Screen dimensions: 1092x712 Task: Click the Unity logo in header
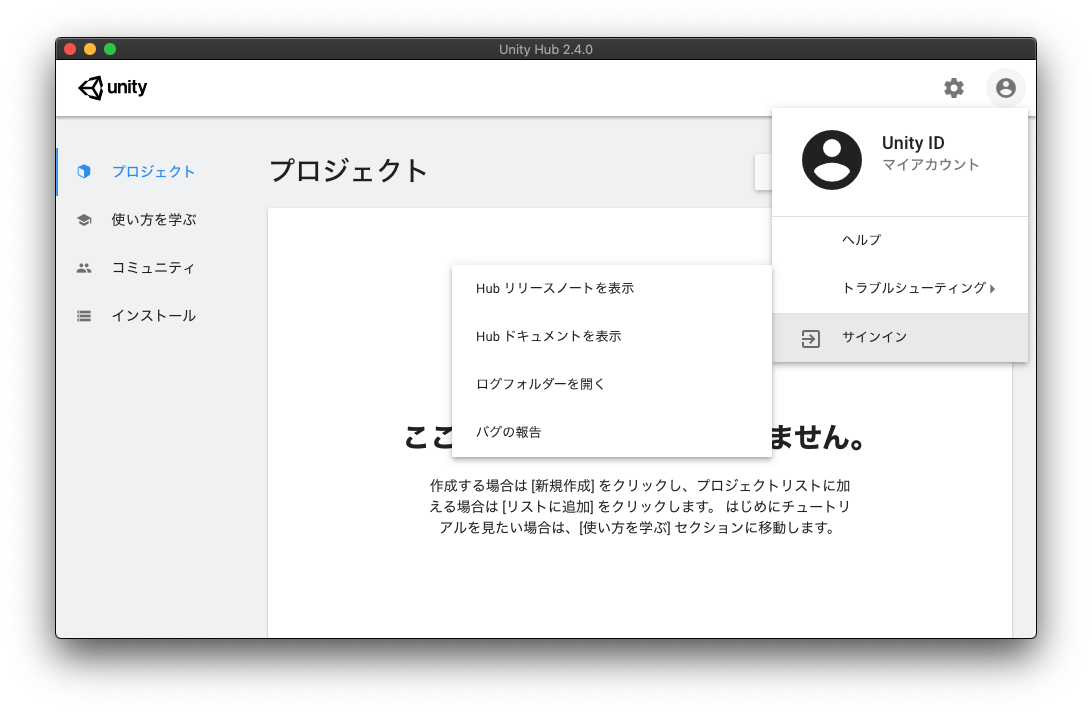[112, 88]
